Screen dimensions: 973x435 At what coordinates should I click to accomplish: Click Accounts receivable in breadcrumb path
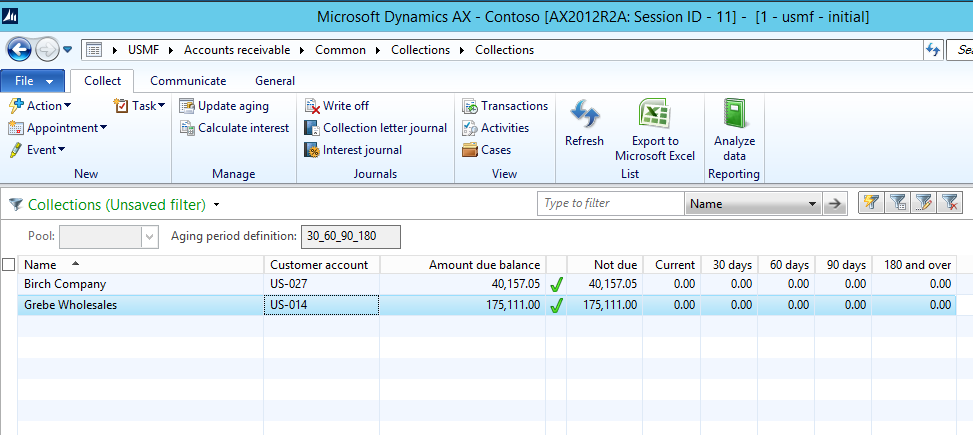(x=235, y=50)
